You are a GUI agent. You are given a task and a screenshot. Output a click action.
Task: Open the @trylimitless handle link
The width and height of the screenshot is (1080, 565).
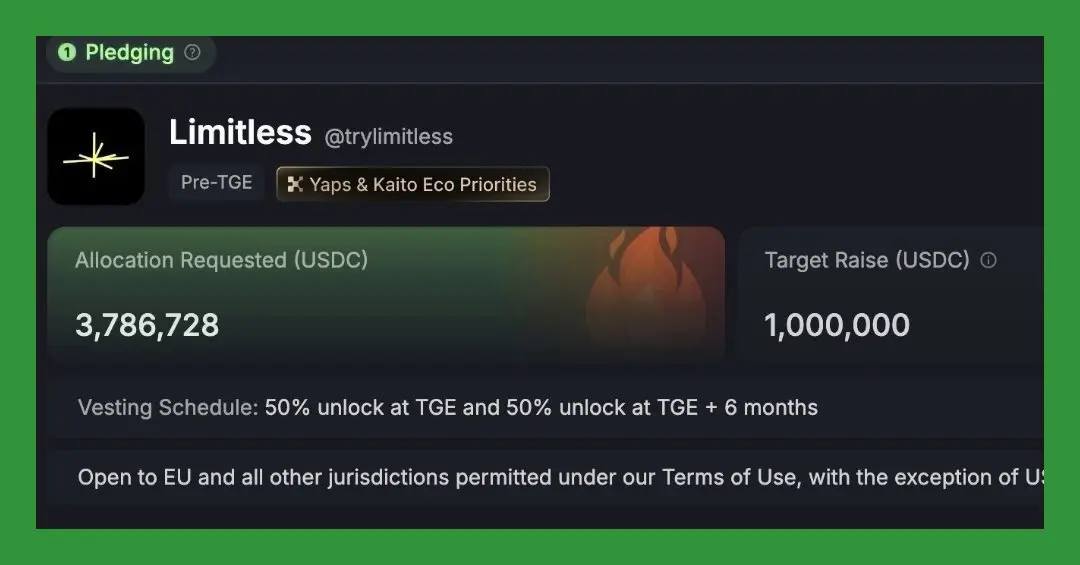(388, 136)
